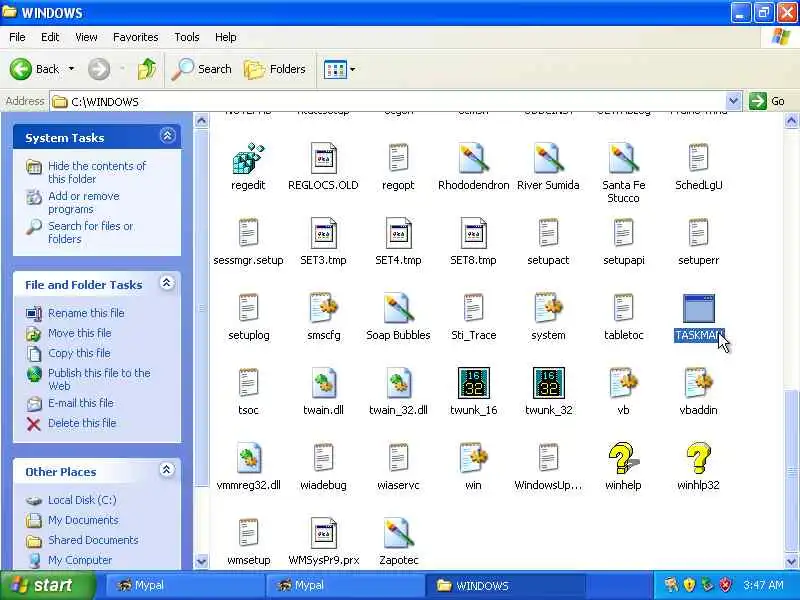Select the winhelp application icon
800x600 pixels.
point(623,458)
